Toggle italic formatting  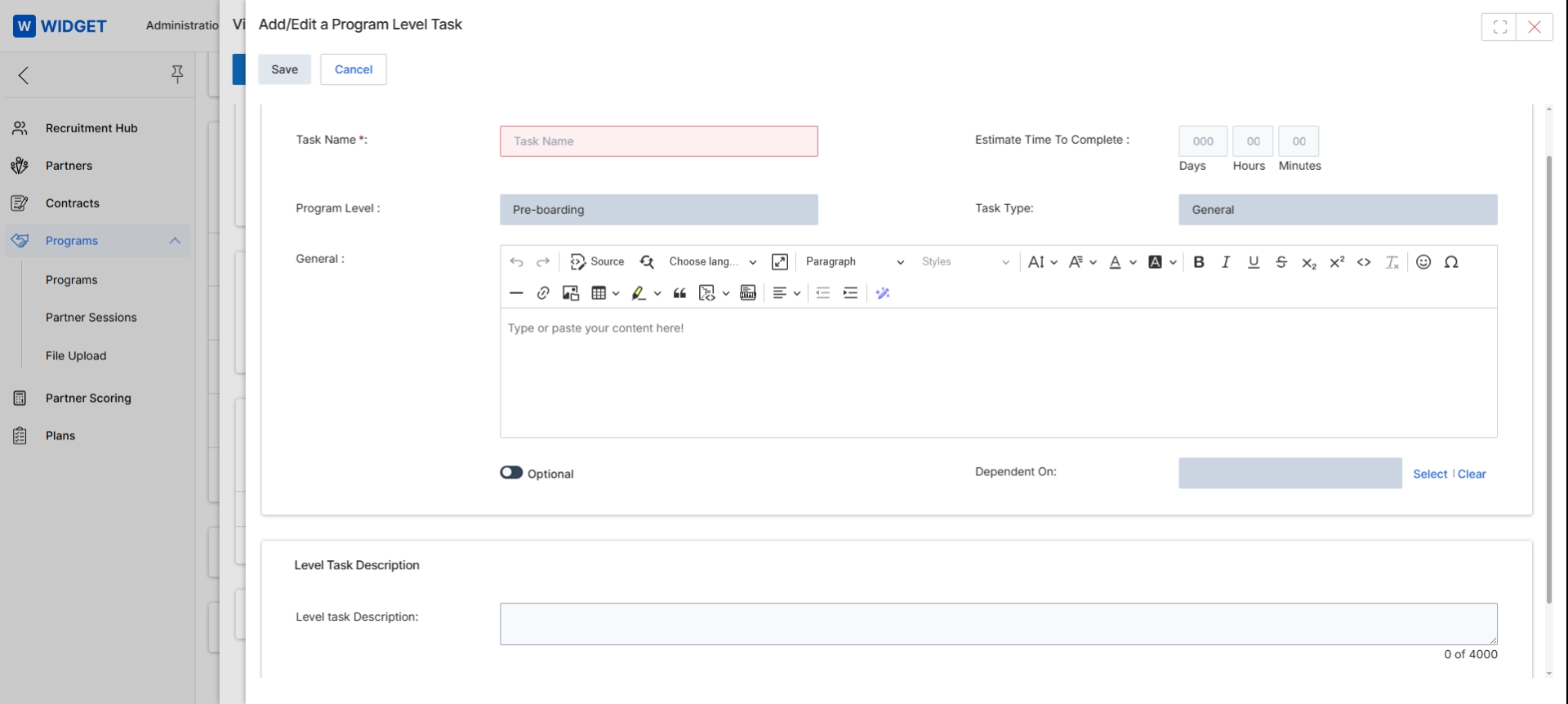tap(1226, 262)
